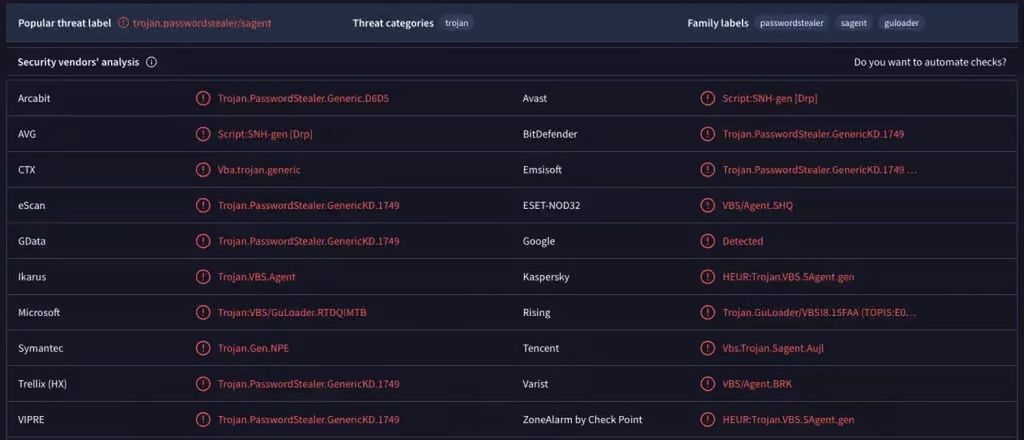Click the alert icon in the Symantec row

(x=203, y=348)
